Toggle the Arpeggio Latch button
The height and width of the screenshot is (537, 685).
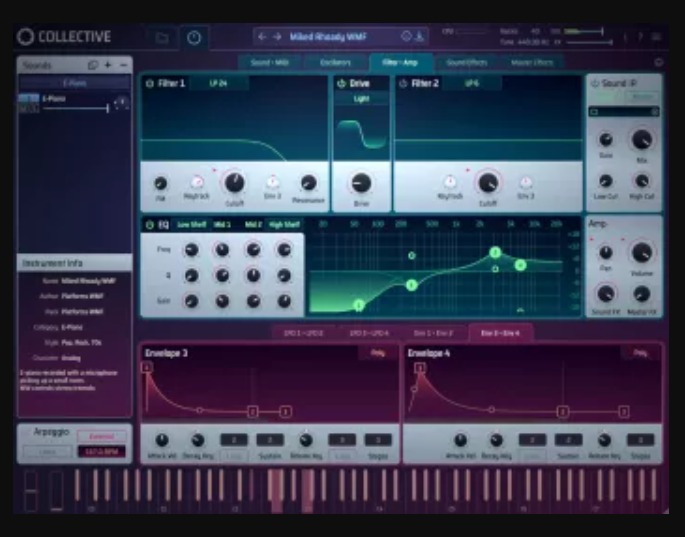coord(48,452)
